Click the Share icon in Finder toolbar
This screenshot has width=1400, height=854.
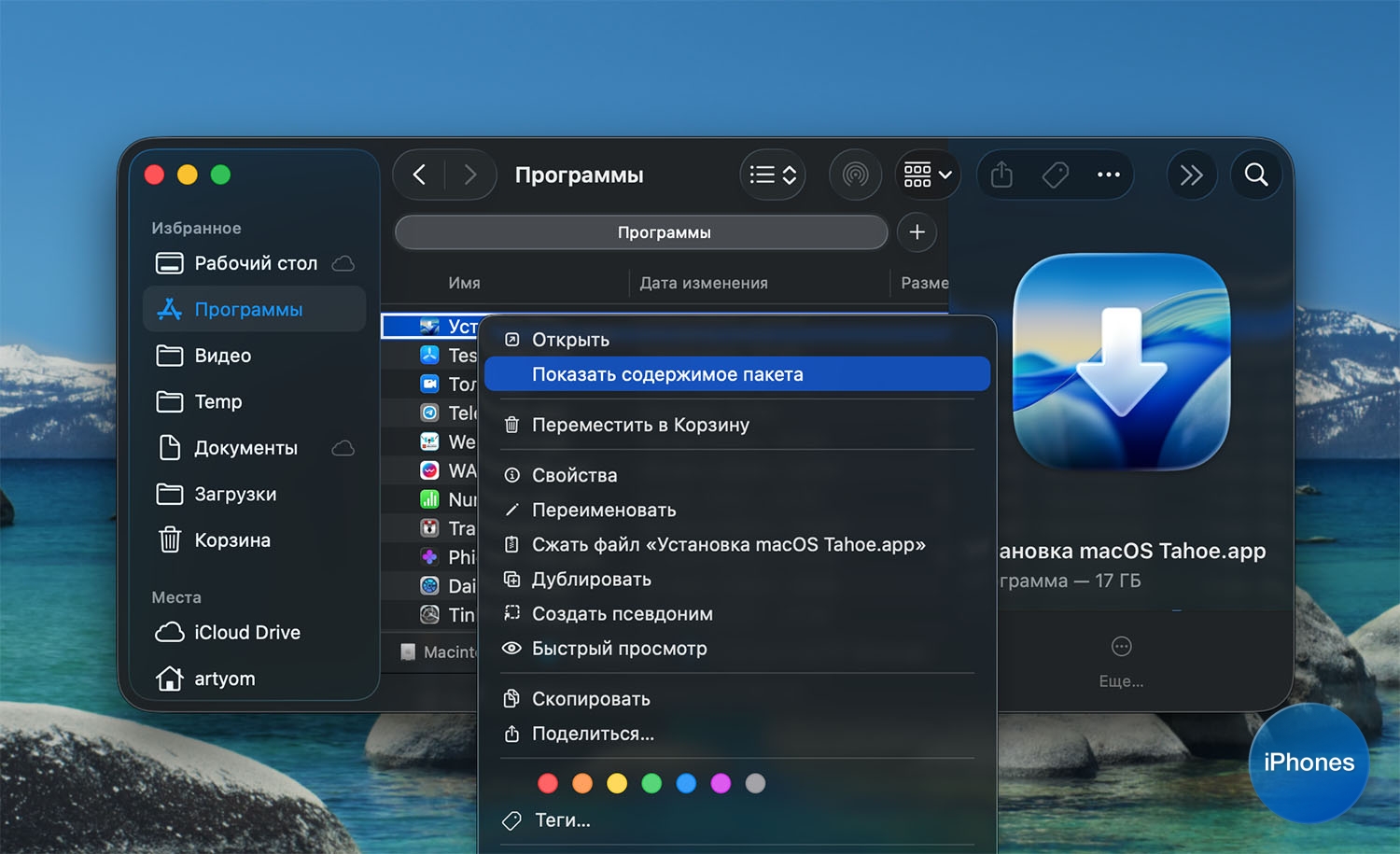point(1001,175)
